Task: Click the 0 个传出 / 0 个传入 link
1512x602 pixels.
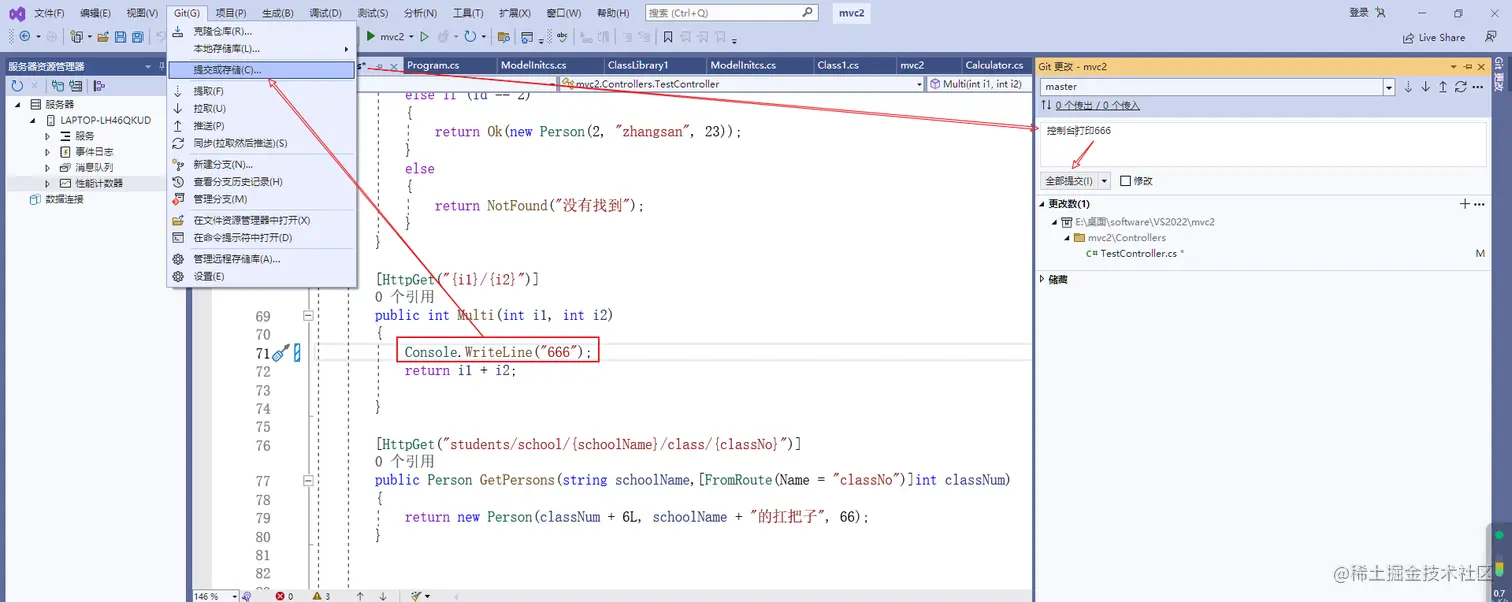Action: [1097, 105]
